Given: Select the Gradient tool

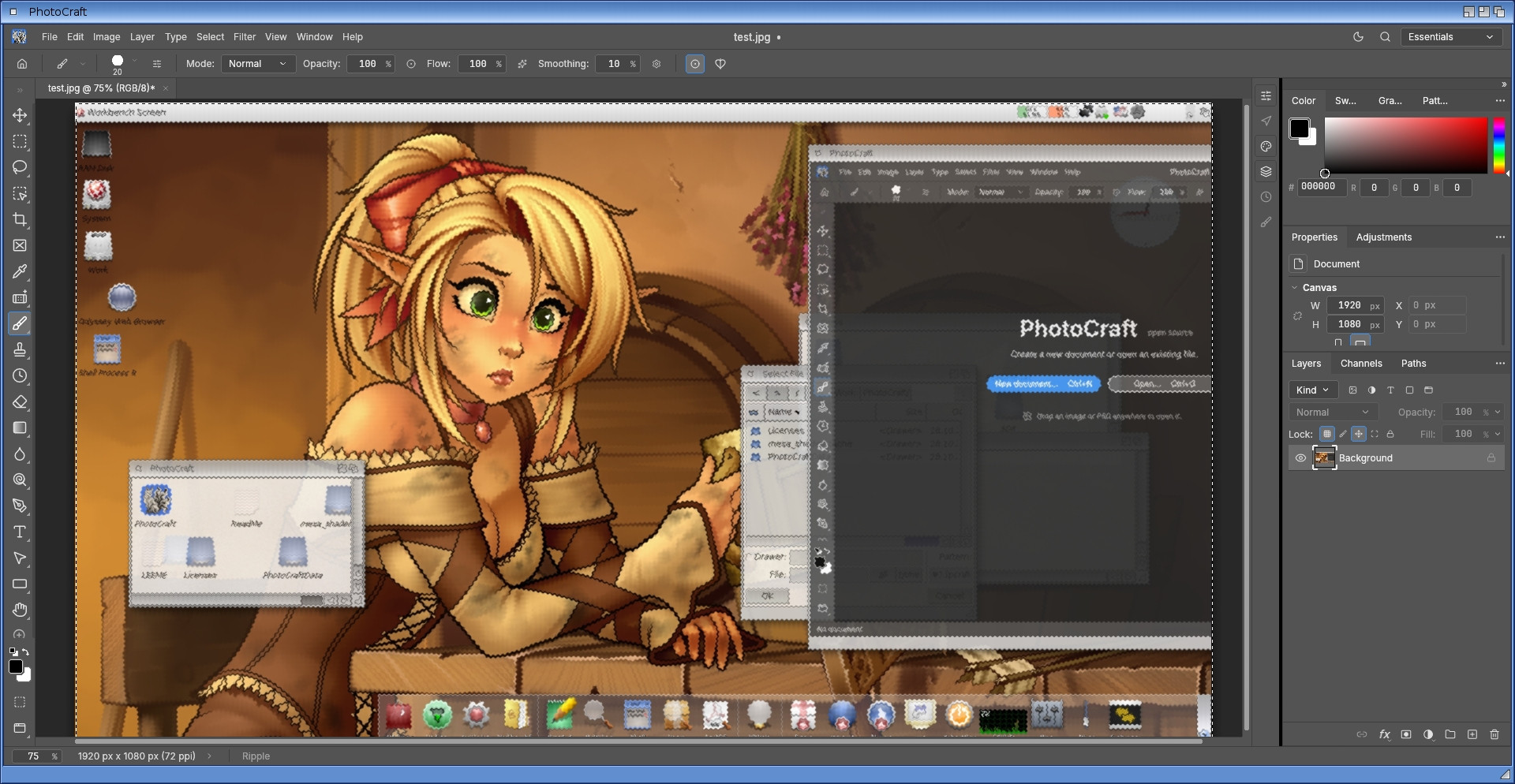Looking at the screenshot, I should pyautogui.click(x=20, y=428).
